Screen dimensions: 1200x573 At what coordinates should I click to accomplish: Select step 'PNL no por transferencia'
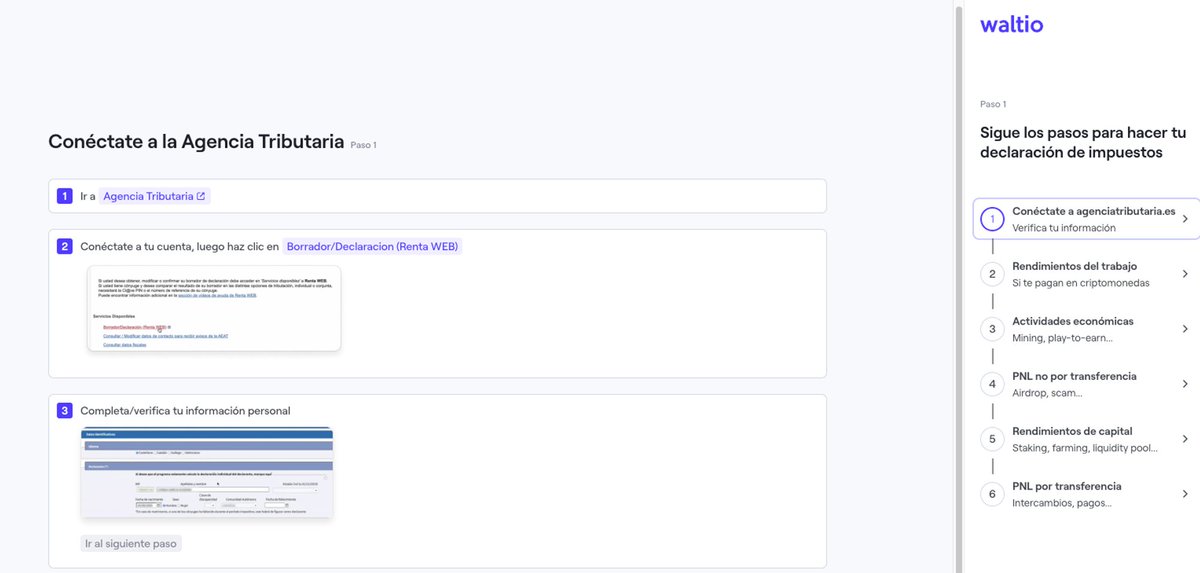click(x=1086, y=384)
